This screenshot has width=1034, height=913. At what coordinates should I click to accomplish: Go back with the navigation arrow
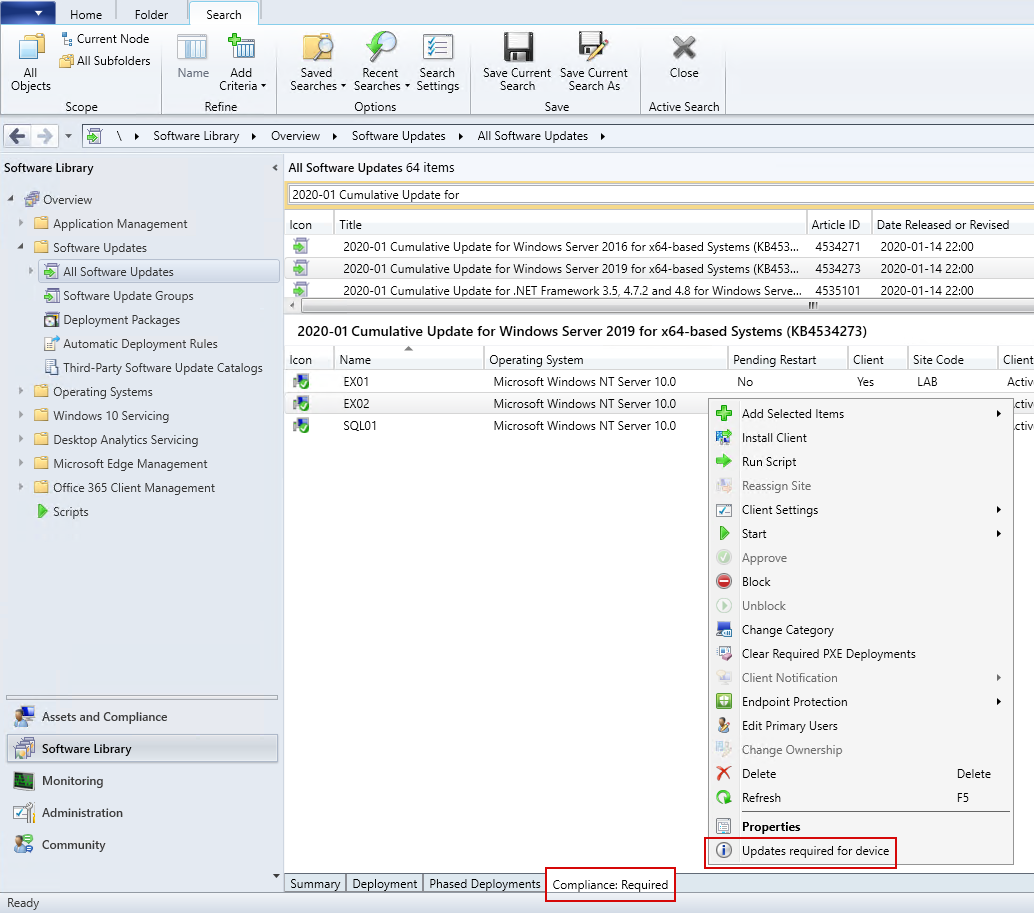pyautogui.click(x=18, y=136)
